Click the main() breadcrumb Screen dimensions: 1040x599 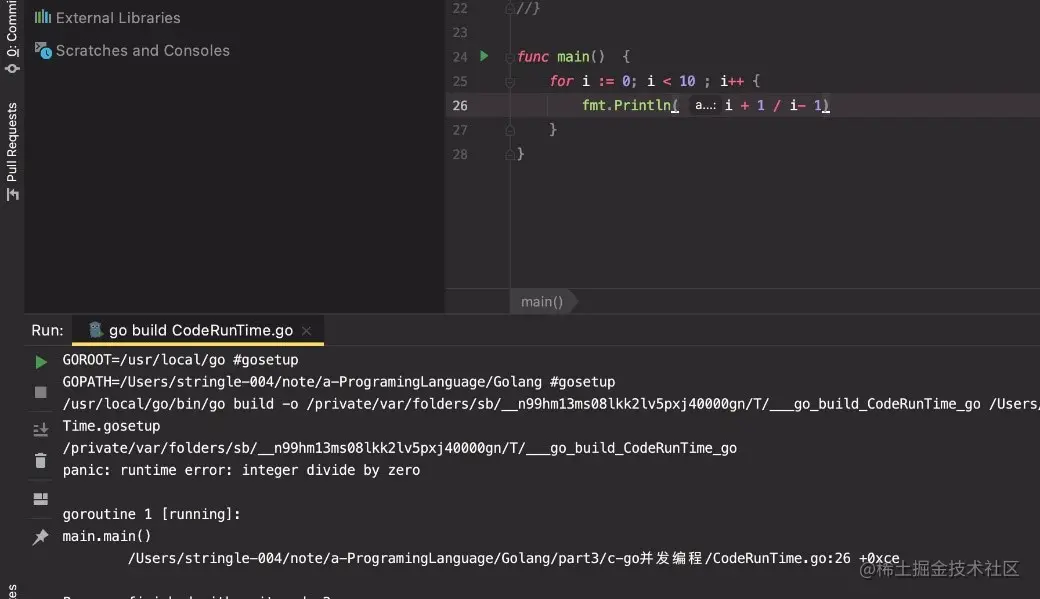[542, 302]
